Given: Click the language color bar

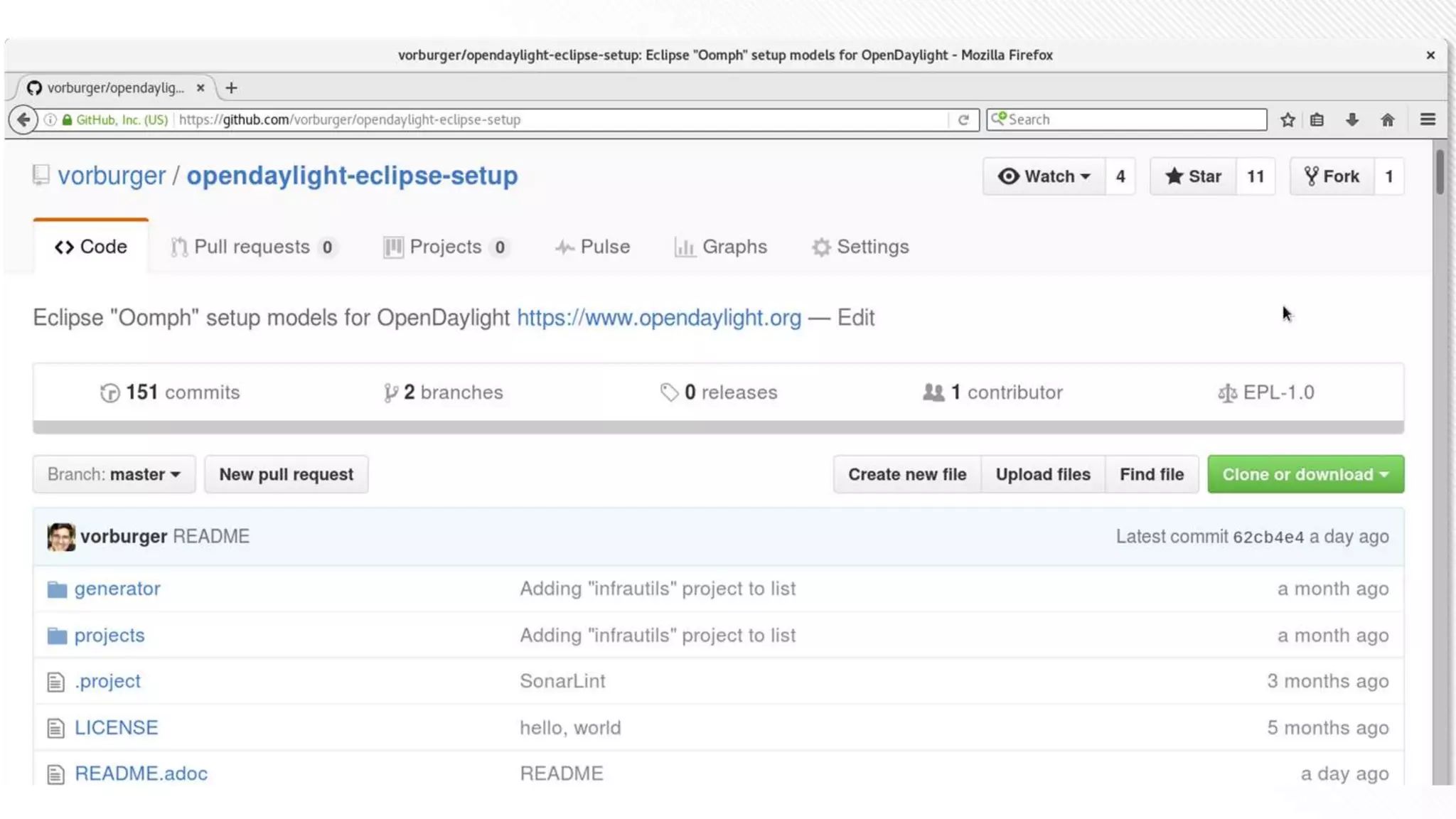Looking at the screenshot, I should (x=718, y=427).
